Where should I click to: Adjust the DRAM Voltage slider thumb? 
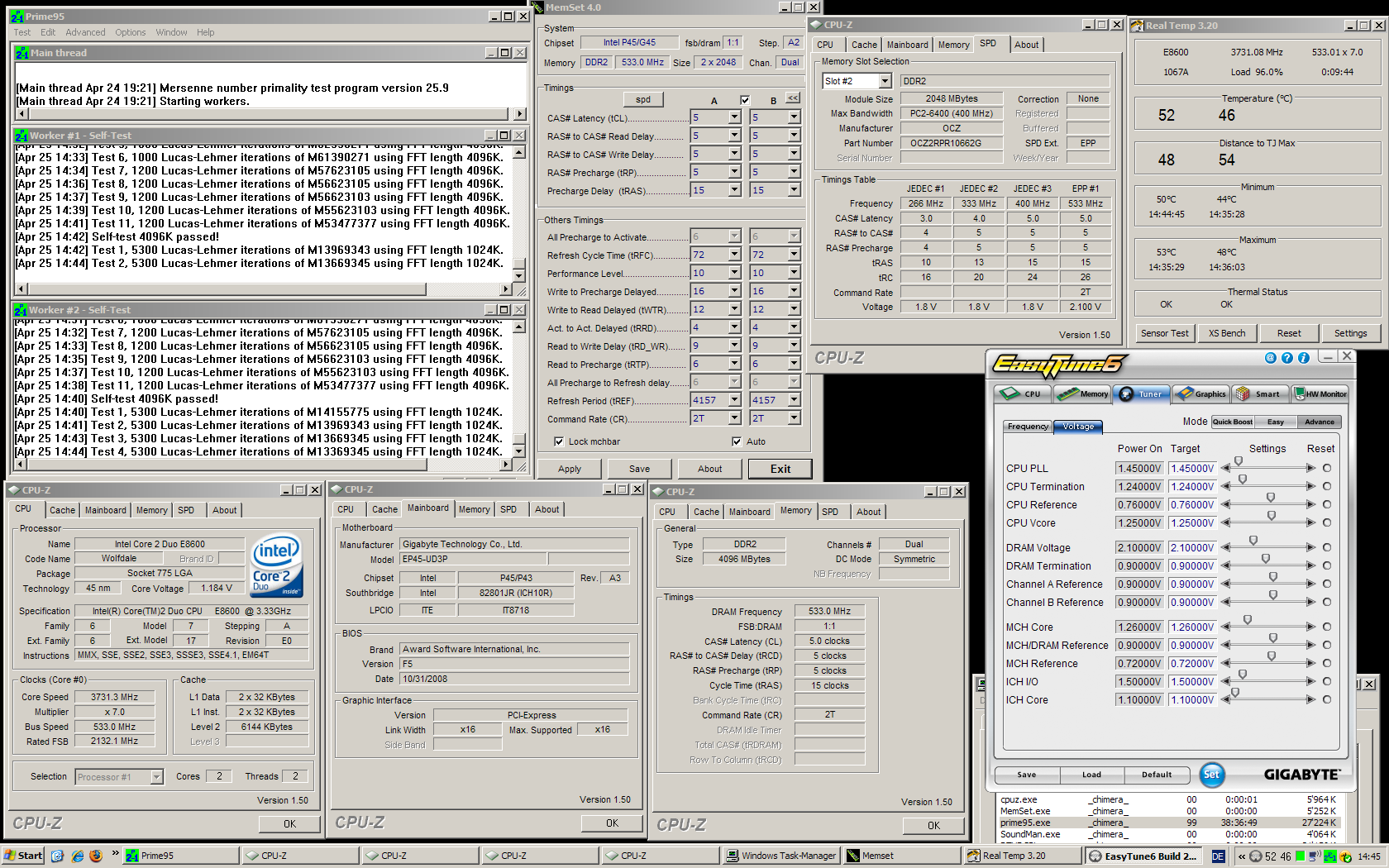(x=1253, y=541)
